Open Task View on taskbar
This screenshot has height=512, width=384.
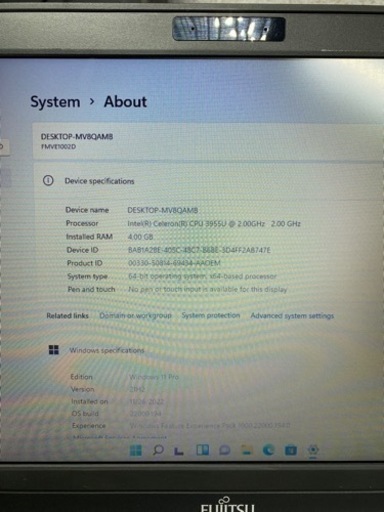(x=179, y=451)
